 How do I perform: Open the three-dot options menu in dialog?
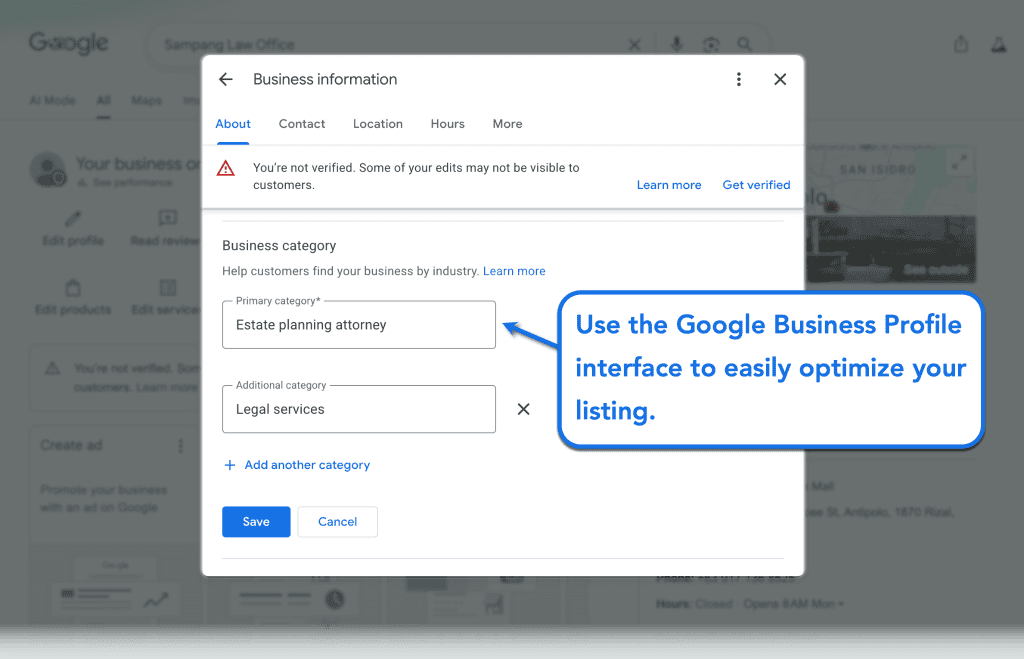(x=739, y=79)
